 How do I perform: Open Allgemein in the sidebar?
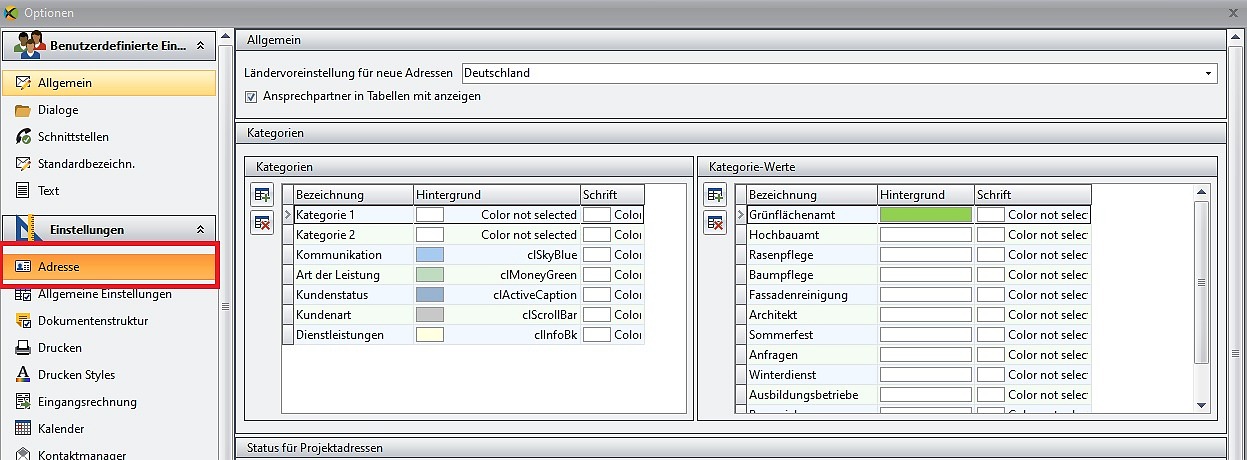point(109,83)
